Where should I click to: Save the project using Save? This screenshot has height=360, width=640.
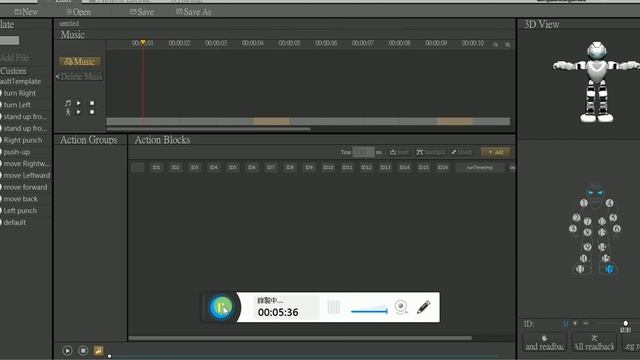(142, 12)
